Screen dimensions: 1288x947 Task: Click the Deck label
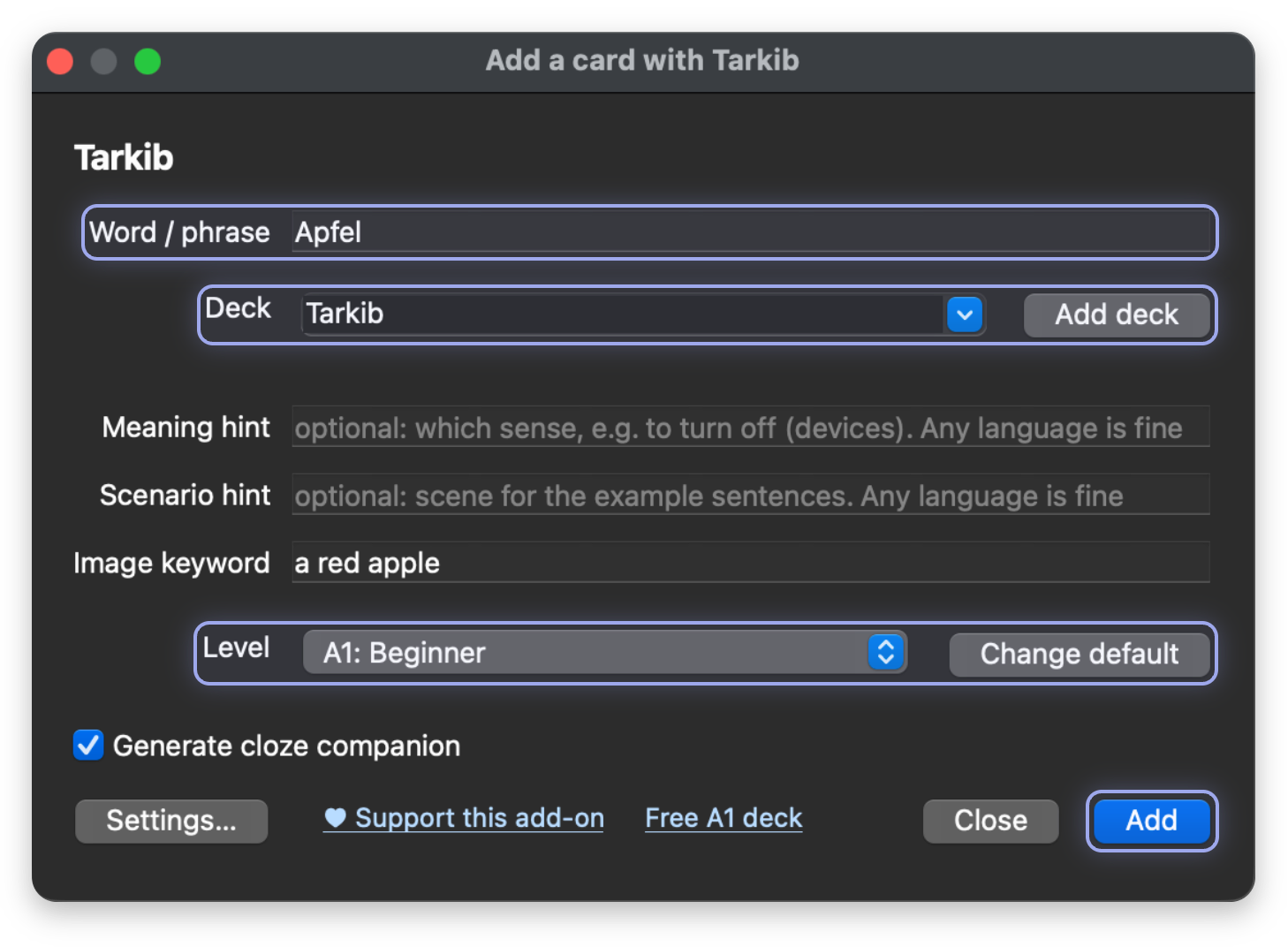point(238,308)
